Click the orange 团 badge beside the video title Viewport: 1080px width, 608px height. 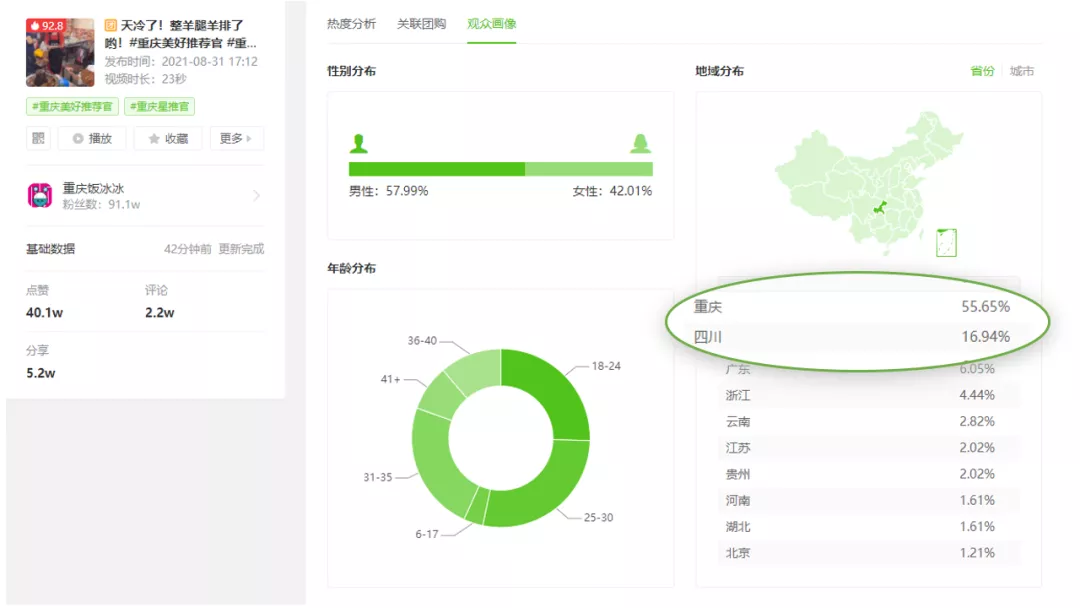tap(110, 23)
